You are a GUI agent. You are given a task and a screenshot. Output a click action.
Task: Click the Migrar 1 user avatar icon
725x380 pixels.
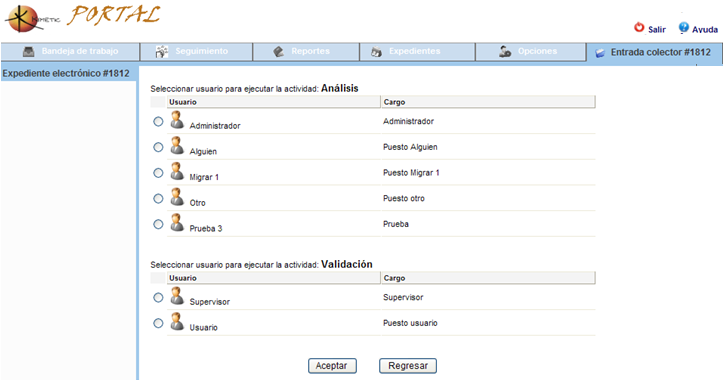177,171
